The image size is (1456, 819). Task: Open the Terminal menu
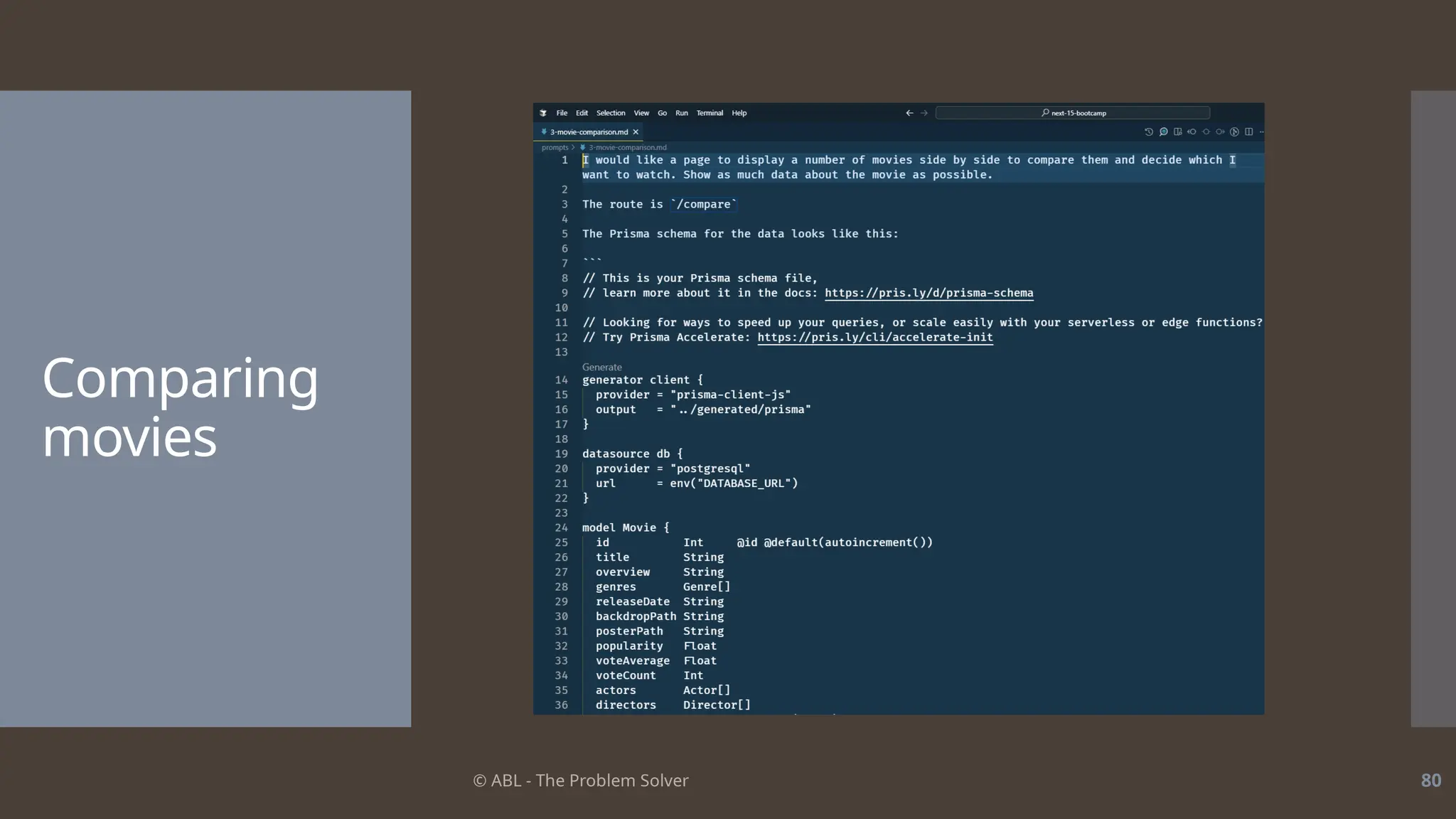tap(710, 113)
